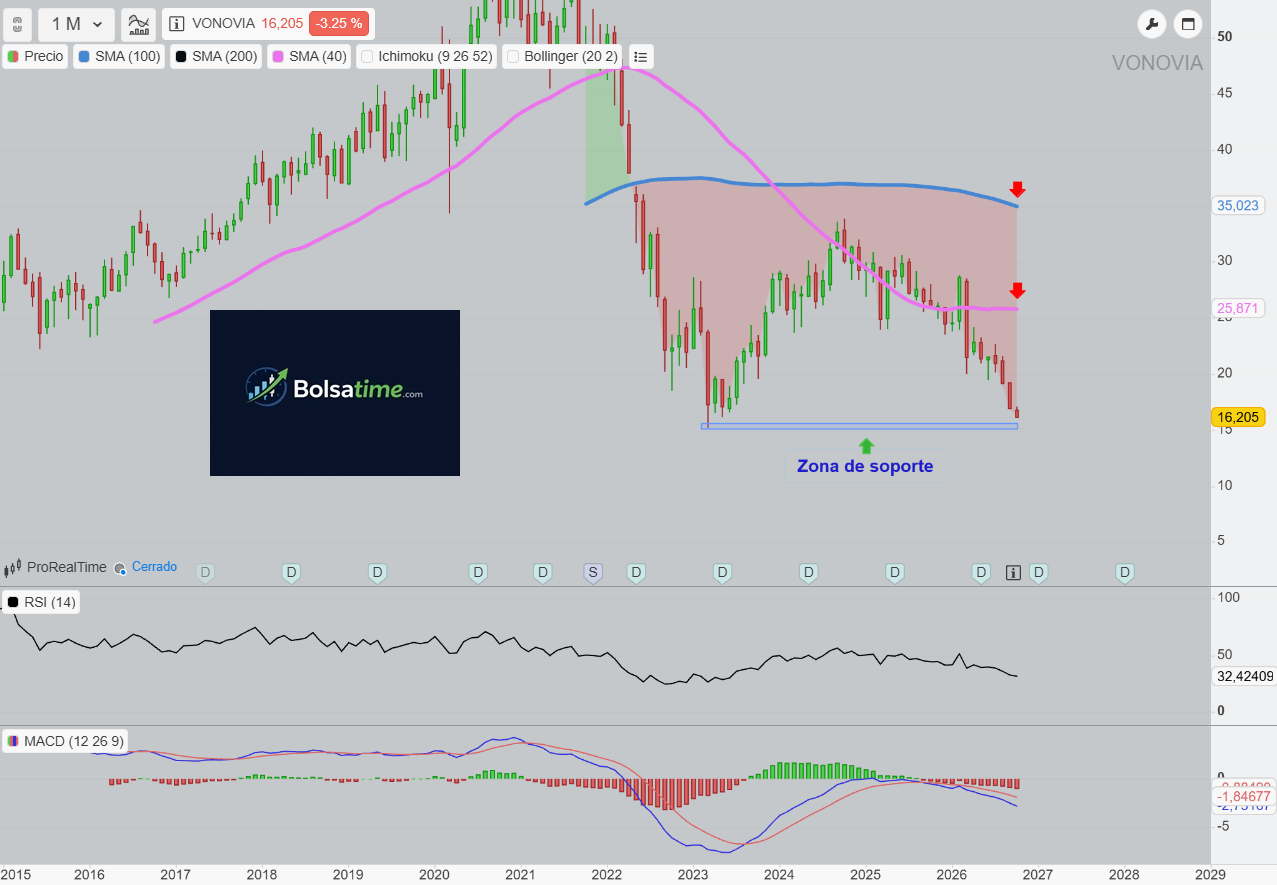Select the S split marker on the timeline
The width and height of the screenshot is (1277, 885).
pos(593,573)
